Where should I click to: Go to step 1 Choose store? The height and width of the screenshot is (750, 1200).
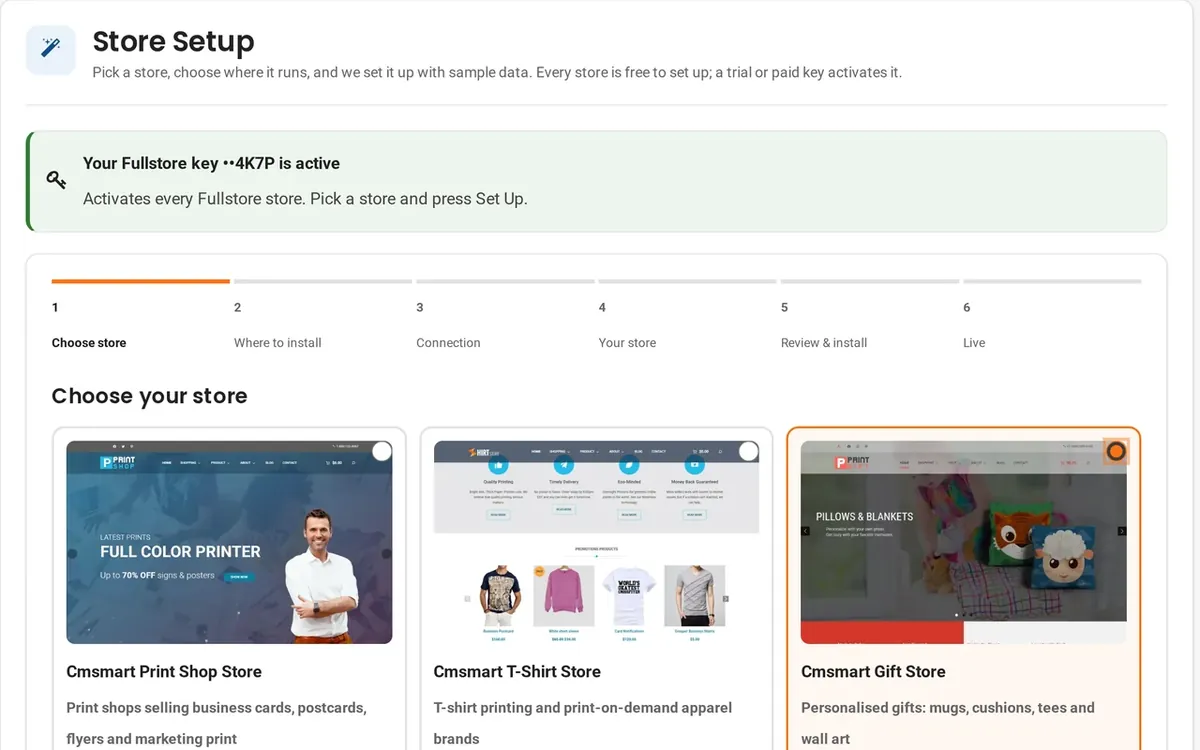(x=141, y=314)
